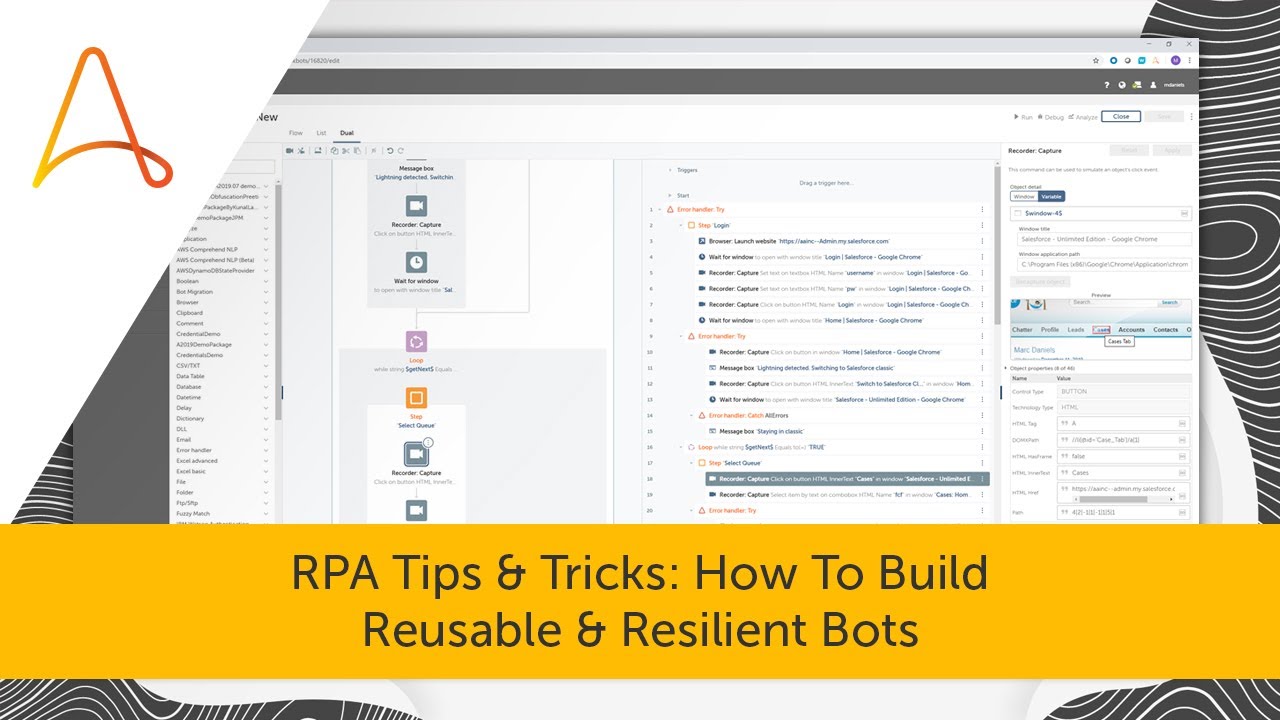Open the editor's vertical ellipsis beside Save
The image size is (1280, 720).
(1191, 116)
